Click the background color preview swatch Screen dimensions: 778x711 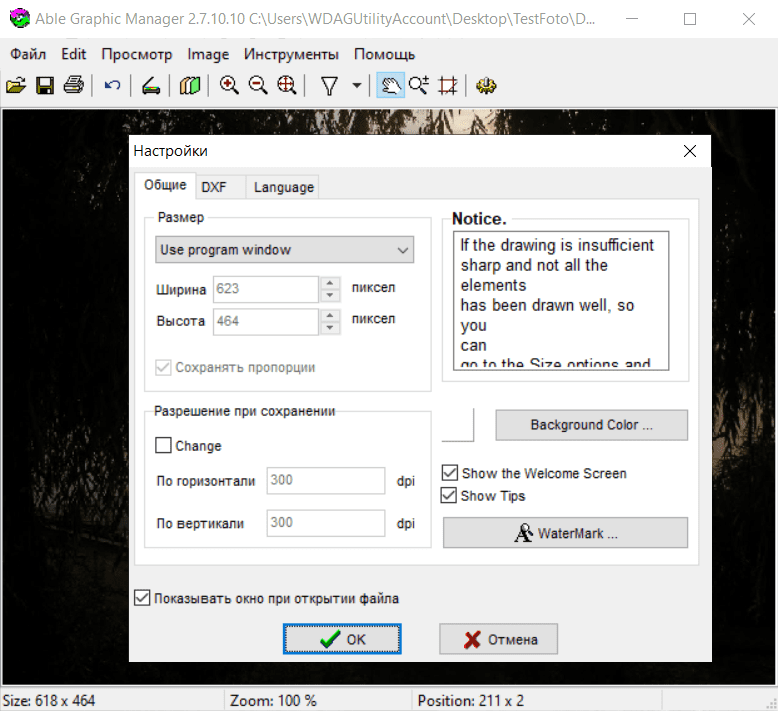click(458, 425)
